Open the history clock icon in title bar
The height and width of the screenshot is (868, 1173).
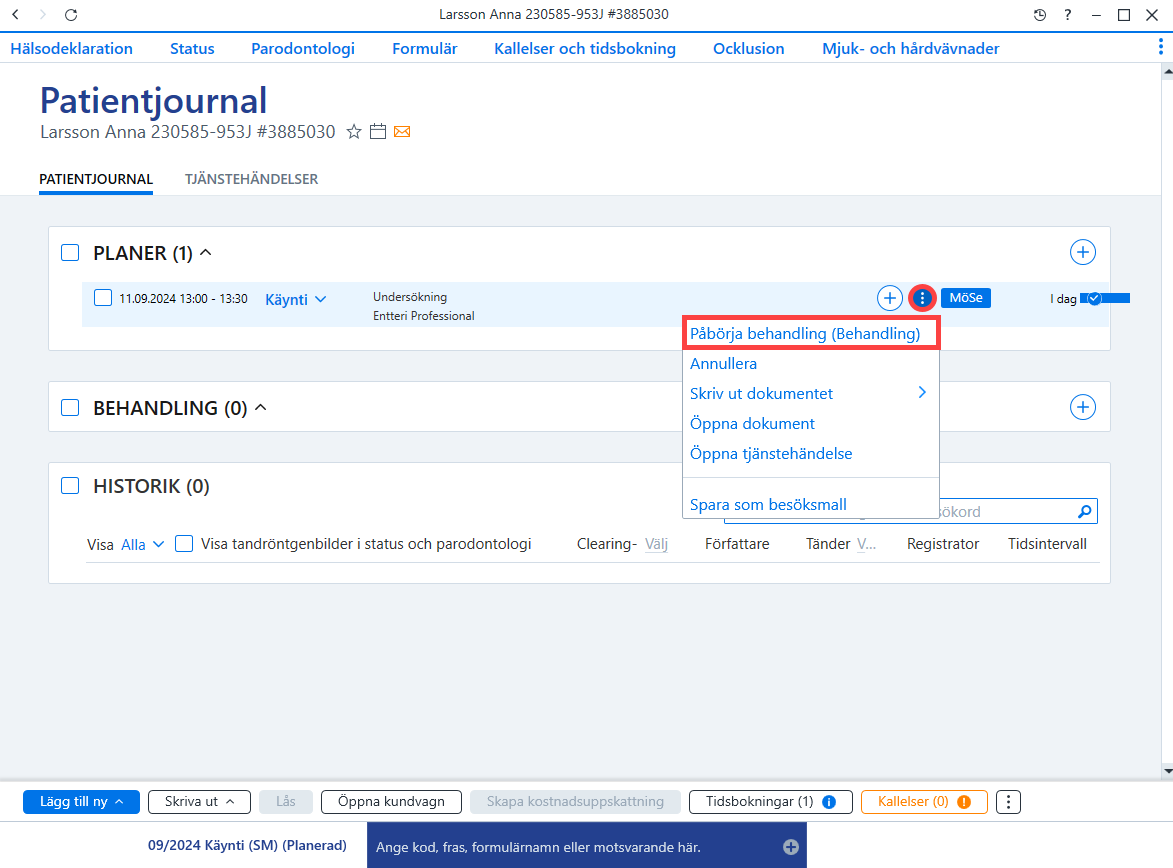pyautogui.click(x=1039, y=14)
